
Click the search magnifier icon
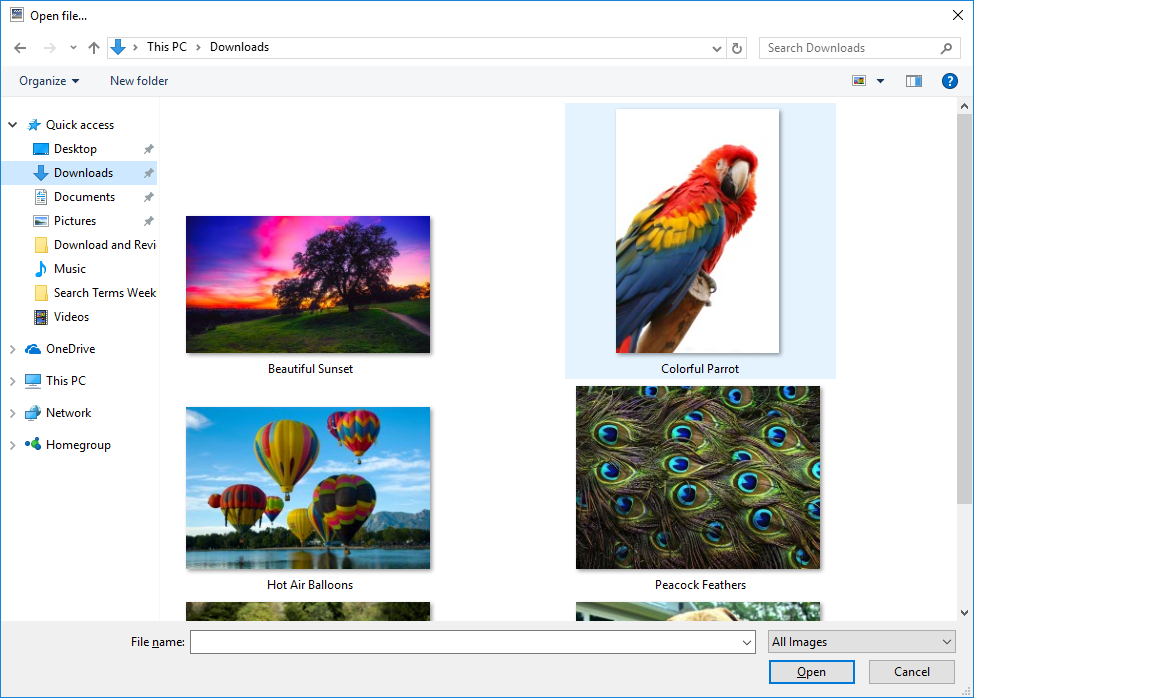(x=946, y=48)
